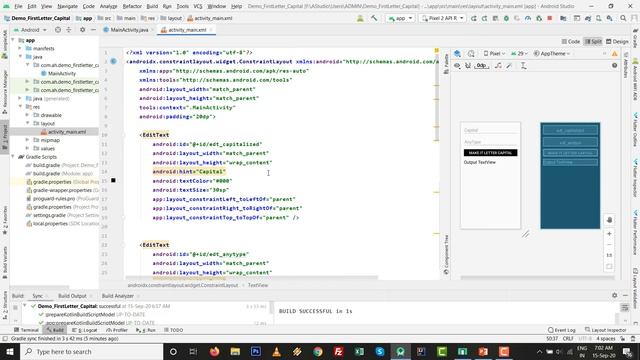640x360 pixels.
Task: Open the Terminal tool window
Action: pos(26,330)
